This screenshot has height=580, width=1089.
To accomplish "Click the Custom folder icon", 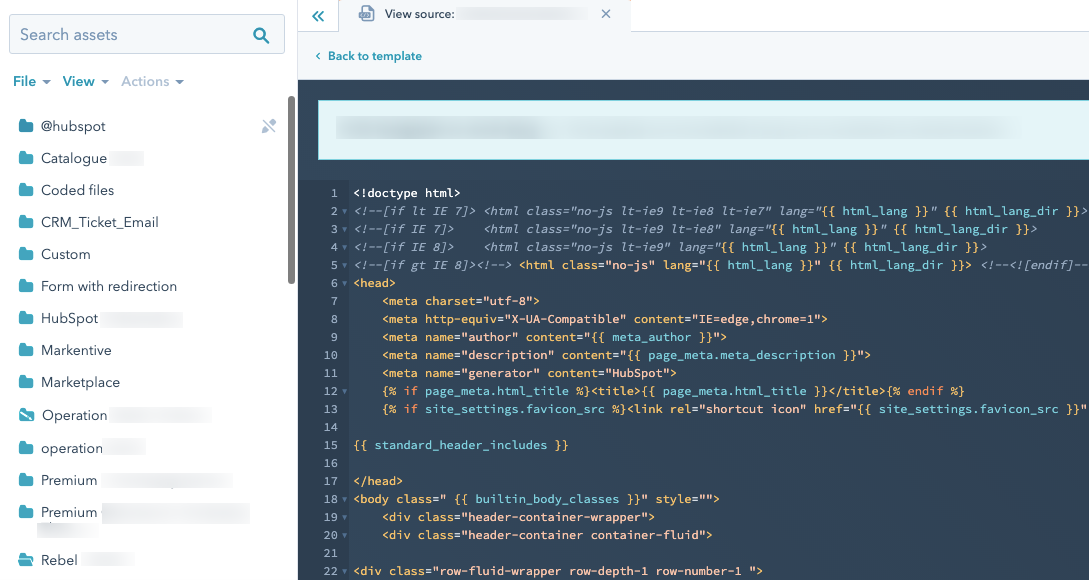I will pyautogui.click(x=26, y=254).
